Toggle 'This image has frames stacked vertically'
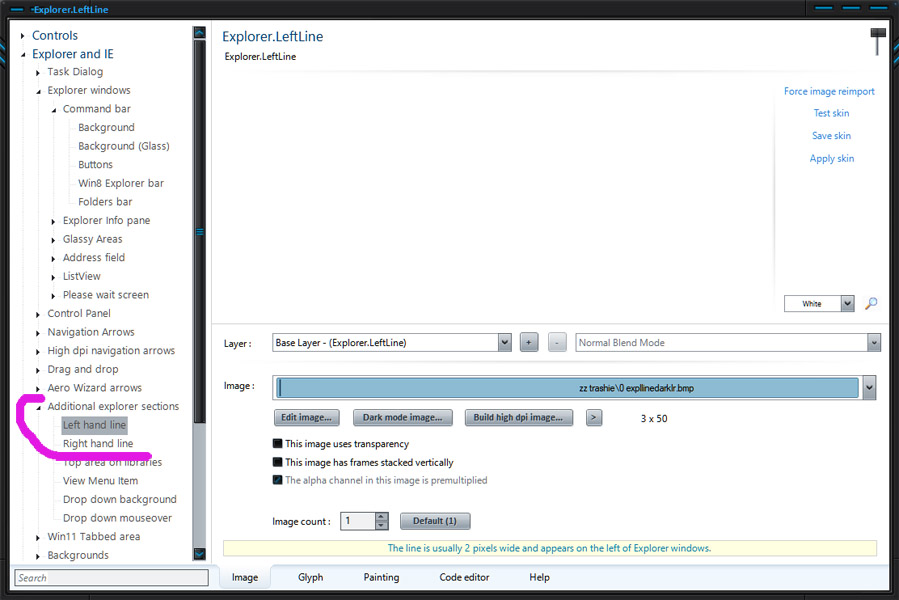 (278, 463)
